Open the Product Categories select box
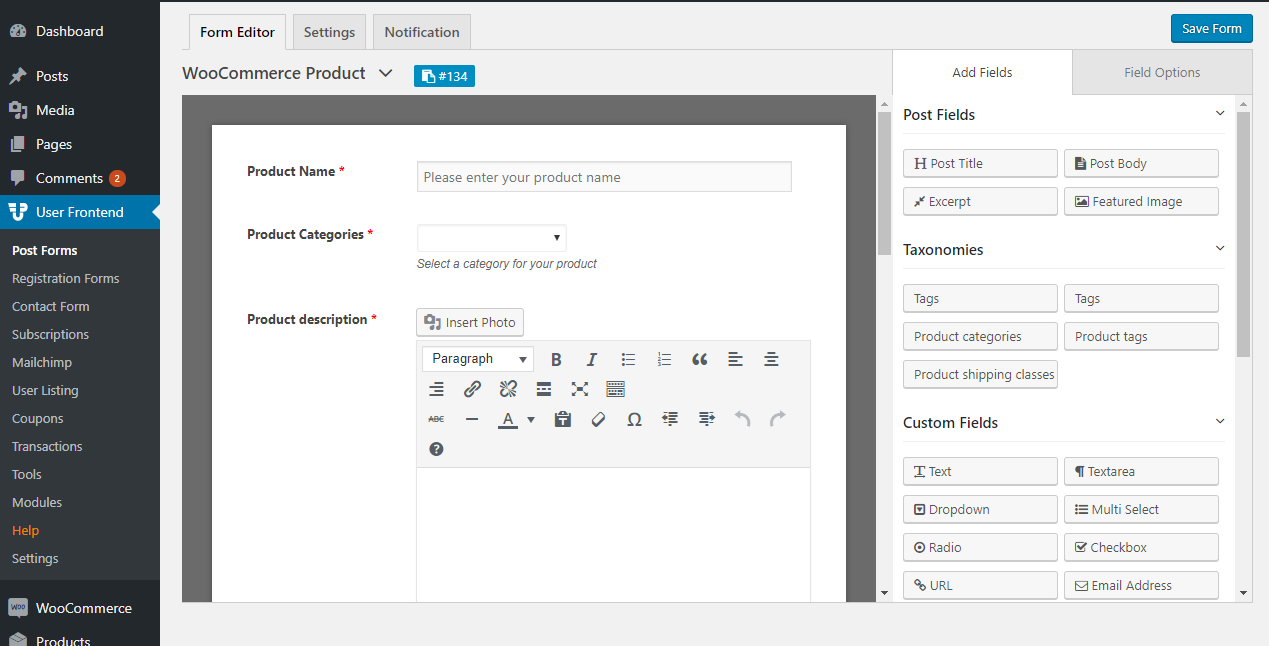The image size is (1269, 646). 491,238
